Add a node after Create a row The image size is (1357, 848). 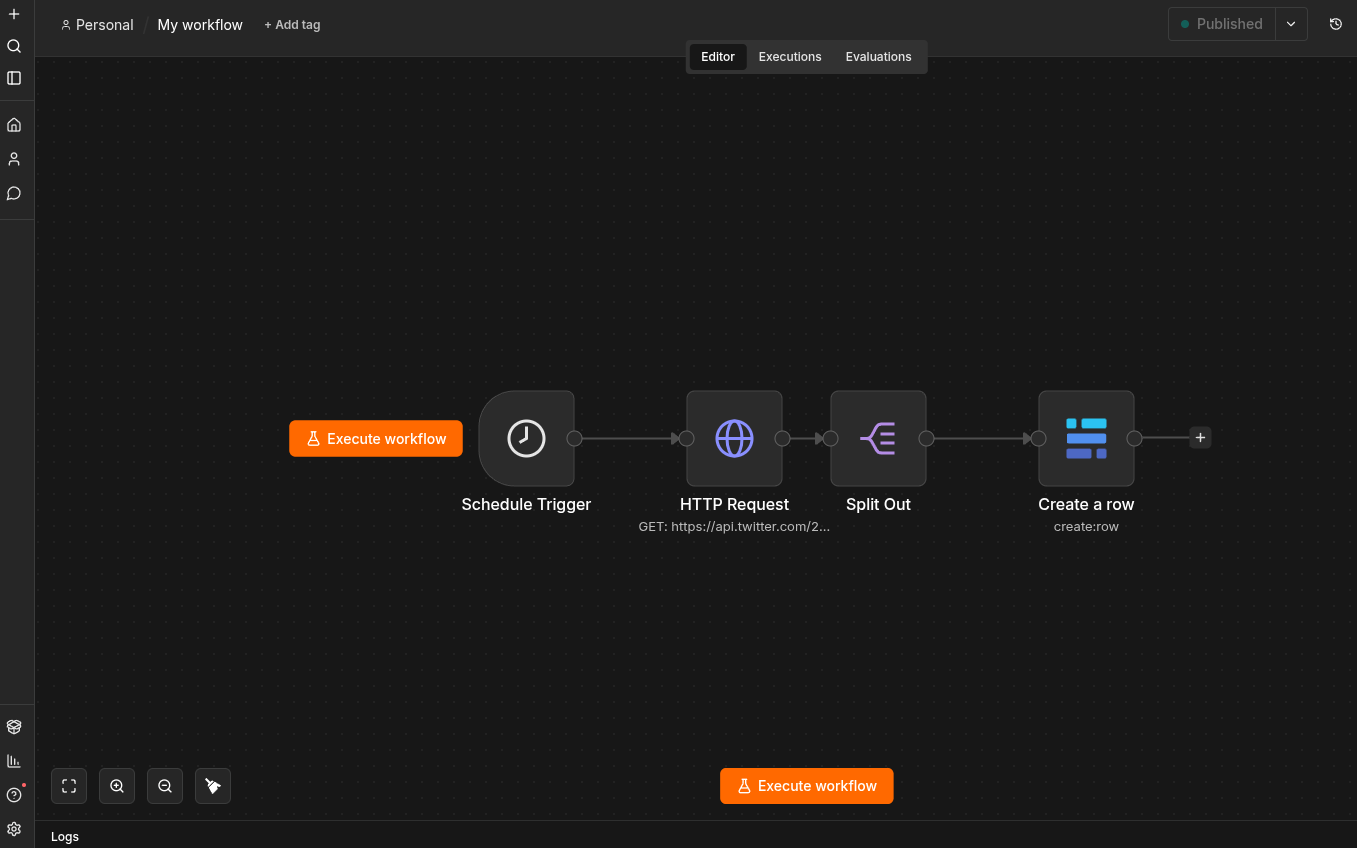[1200, 437]
